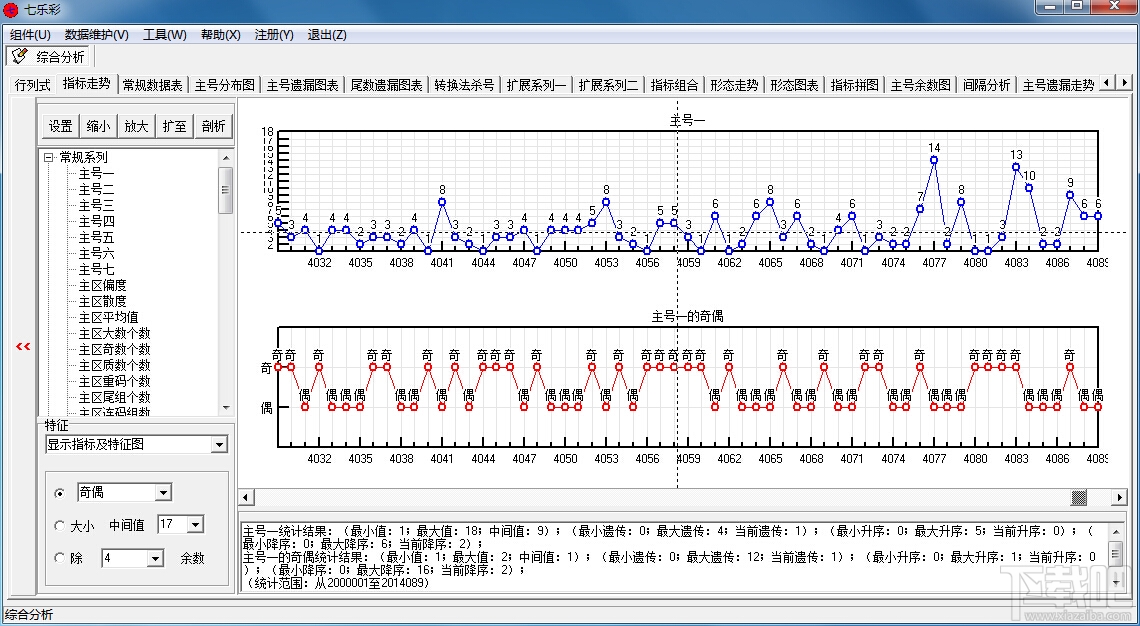Select 主号四 in the tree
Image resolution: width=1140 pixels, height=626 pixels.
click(97, 221)
